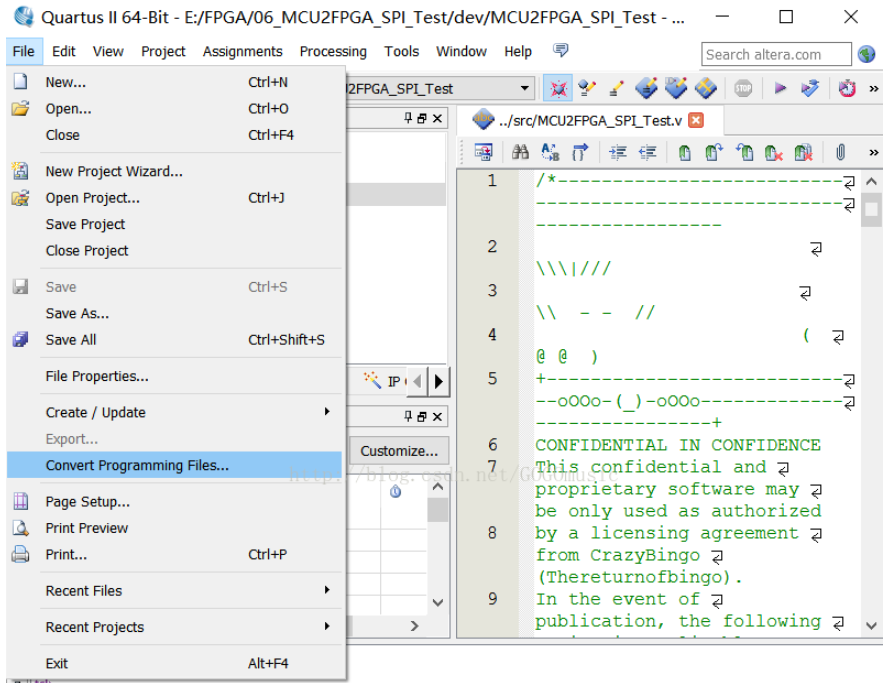Open the TimeQuest timer clock icon
The width and height of the screenshot is (895, 683).
pos(847,88)
